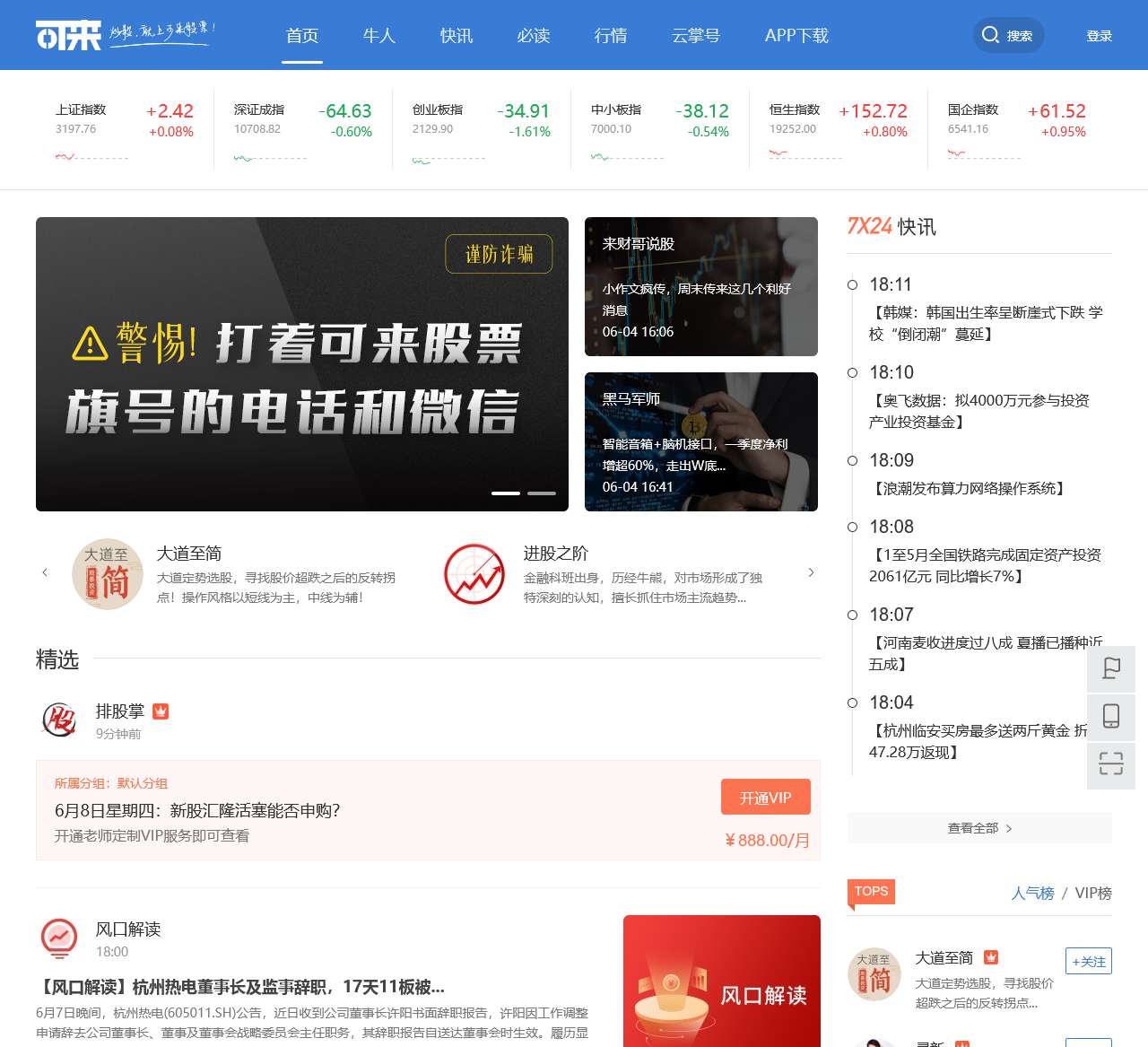This screenshot has height=1047, width=1148.
Task: Click the 大道至简 avatar in the TOPS list
Action: pos(874,974)
